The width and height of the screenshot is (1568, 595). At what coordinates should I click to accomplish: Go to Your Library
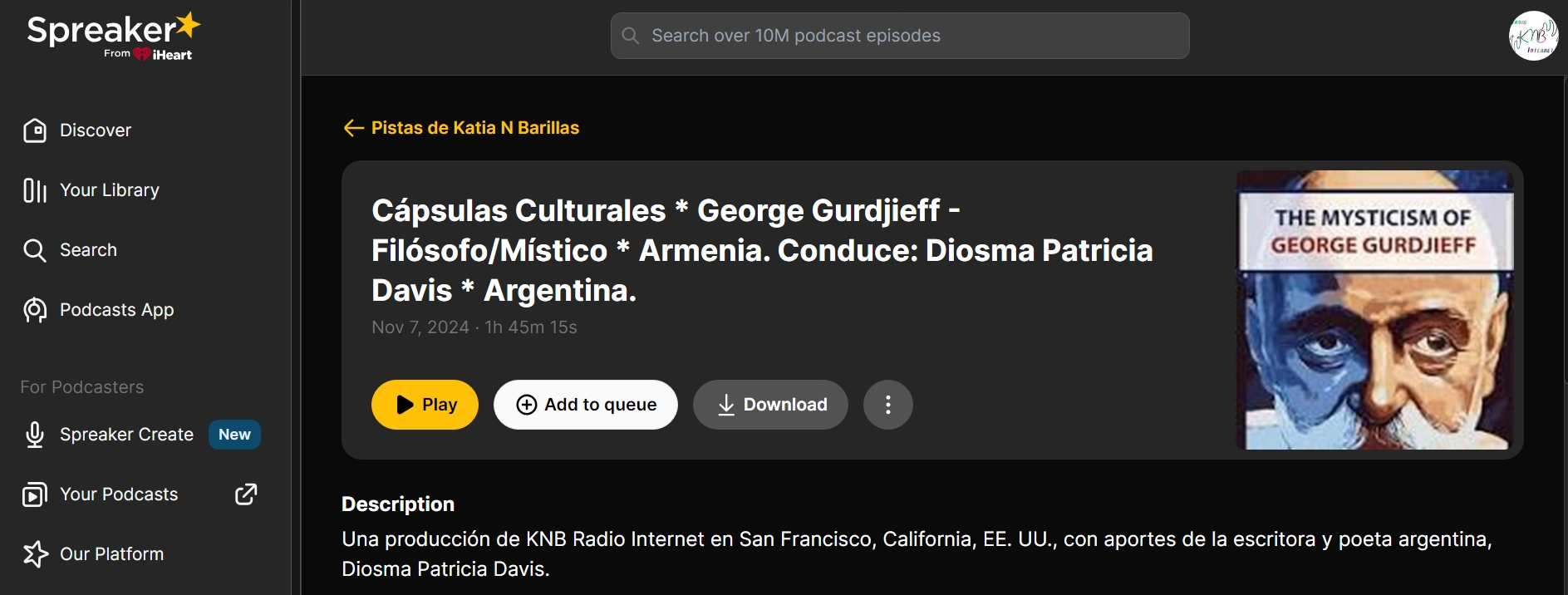(109, 190)
